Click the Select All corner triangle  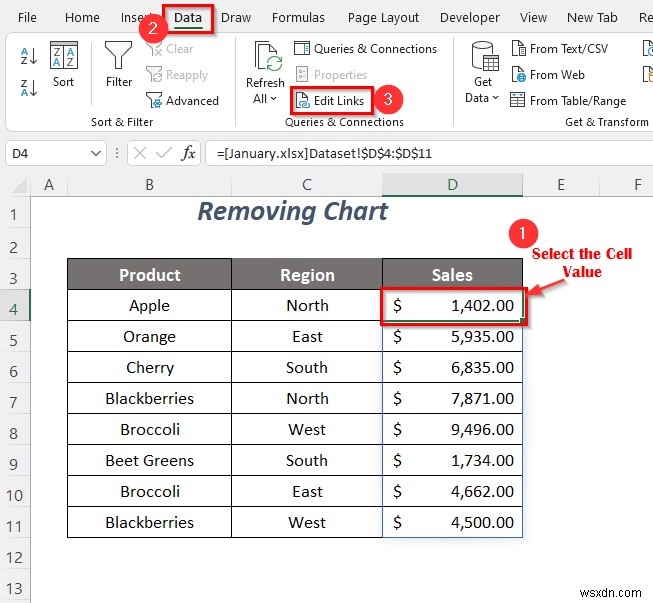coord(19,185)
